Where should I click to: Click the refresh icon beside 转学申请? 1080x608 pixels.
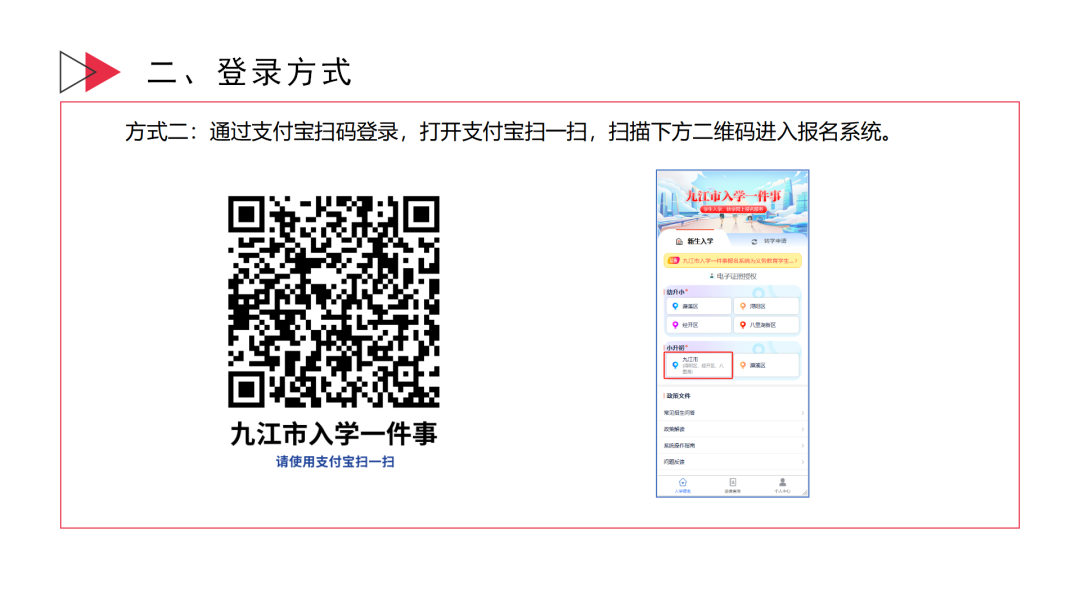tap(753, 241)
